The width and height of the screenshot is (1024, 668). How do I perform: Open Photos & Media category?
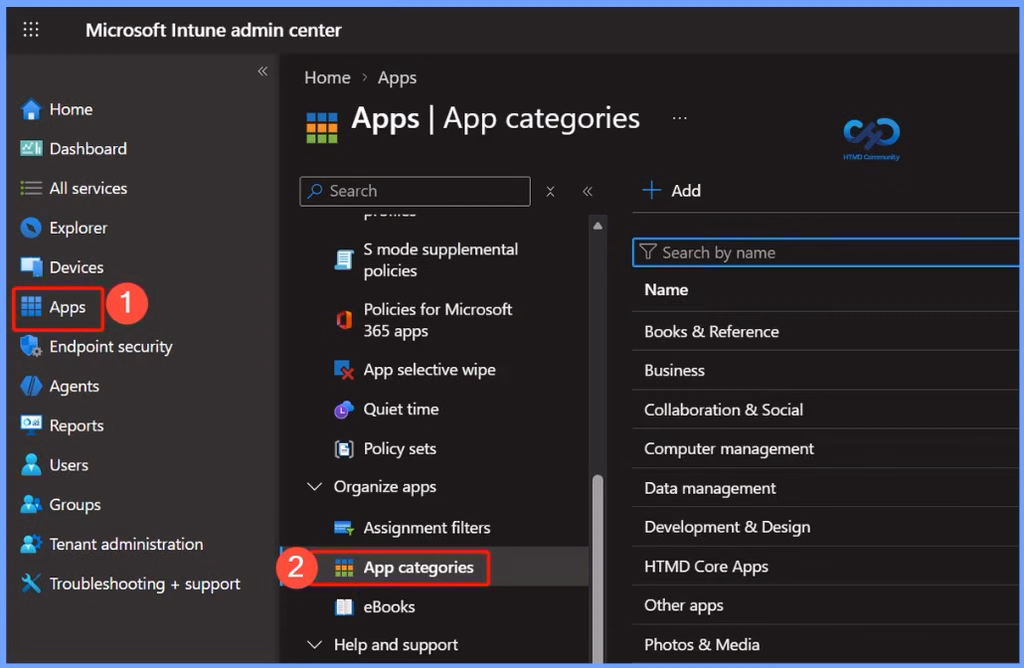click(x=825, y=644)
